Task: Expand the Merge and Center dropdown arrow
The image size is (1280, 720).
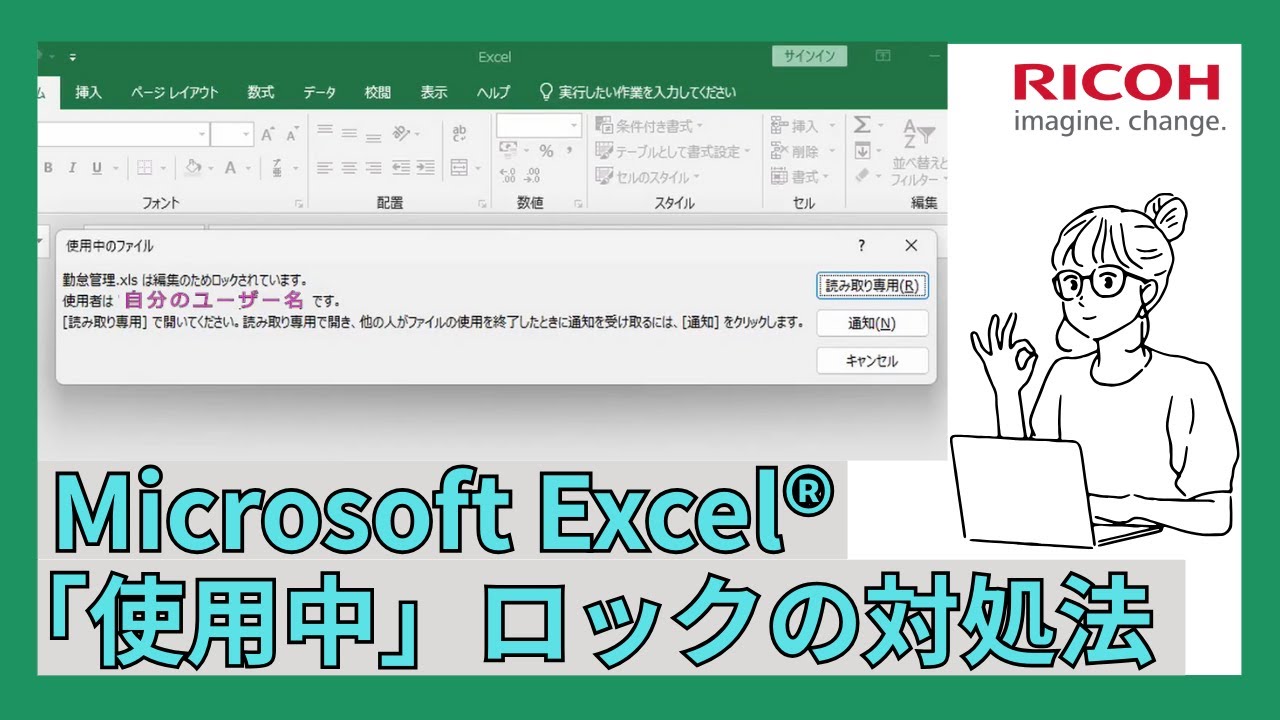Action: coord(478,168)
